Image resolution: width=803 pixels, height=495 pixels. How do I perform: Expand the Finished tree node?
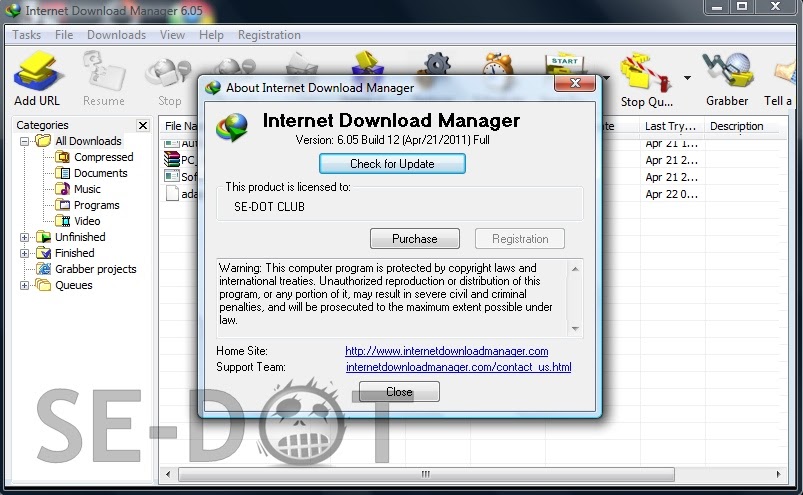coord(24,253)
